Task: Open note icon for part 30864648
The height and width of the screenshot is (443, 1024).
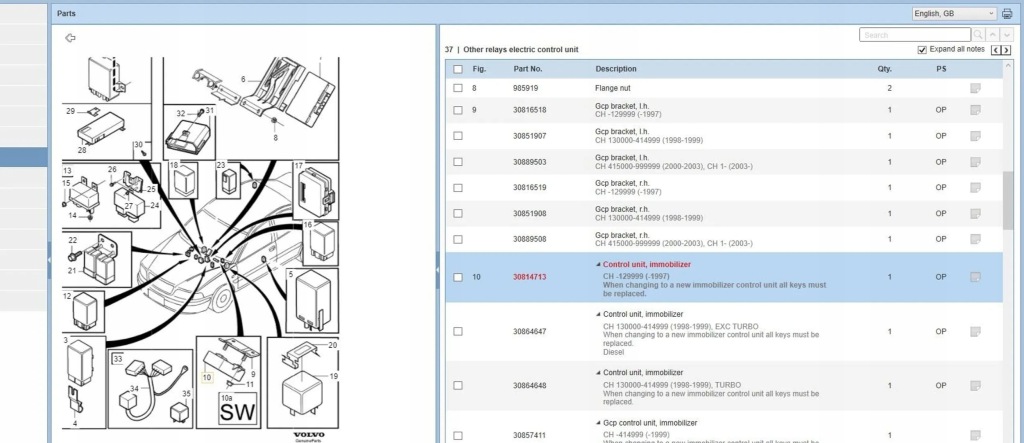Action: [x=976, y=386]
